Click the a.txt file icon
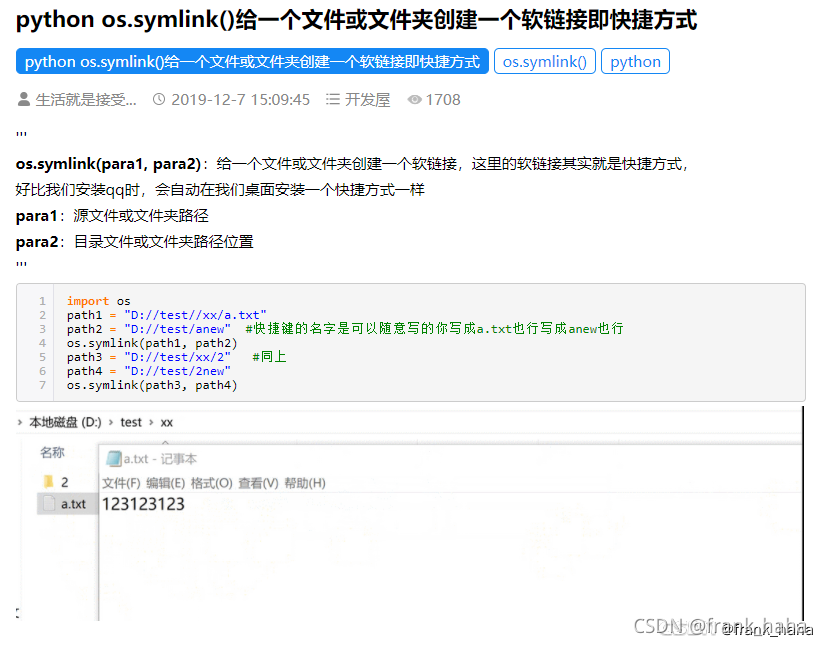Viewport: 822px width, 646px height. pos(49,503)
